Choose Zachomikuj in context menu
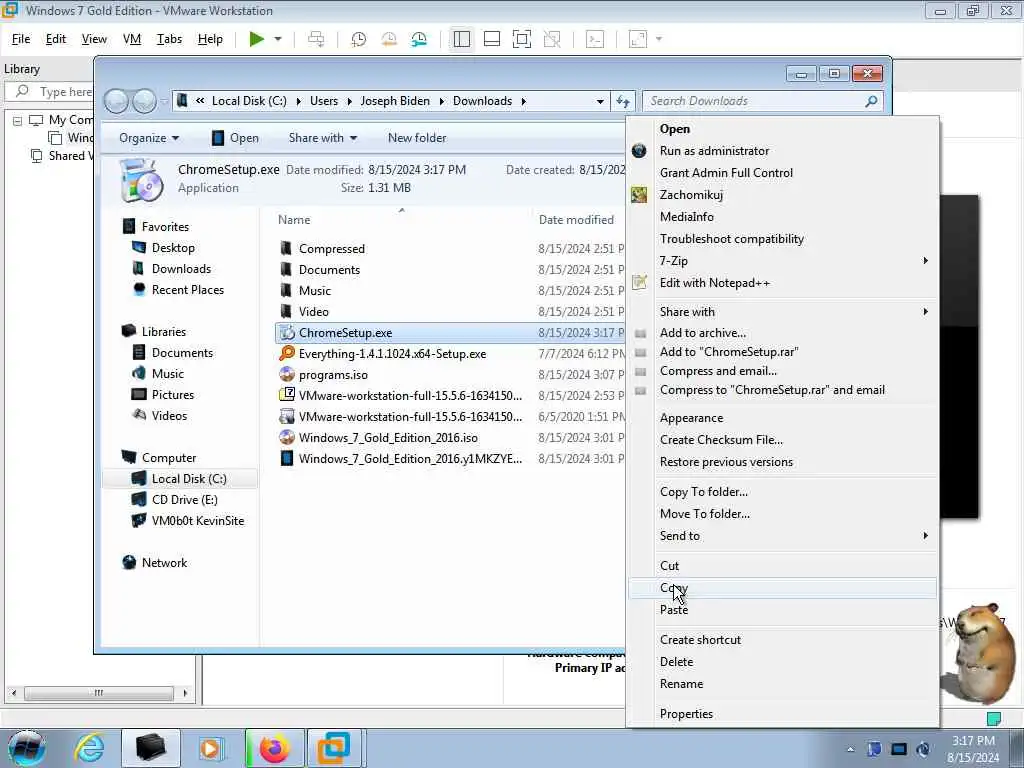Viewport: 1024px width, 768px height. pos(691,195)
